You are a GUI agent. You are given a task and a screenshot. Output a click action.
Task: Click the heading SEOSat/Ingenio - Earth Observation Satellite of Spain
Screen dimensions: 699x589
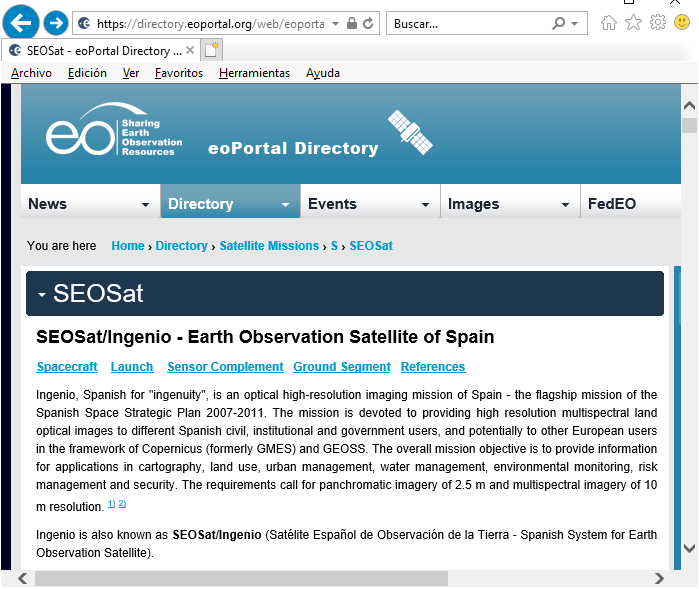pyautogui.click(x=265, y=337)
